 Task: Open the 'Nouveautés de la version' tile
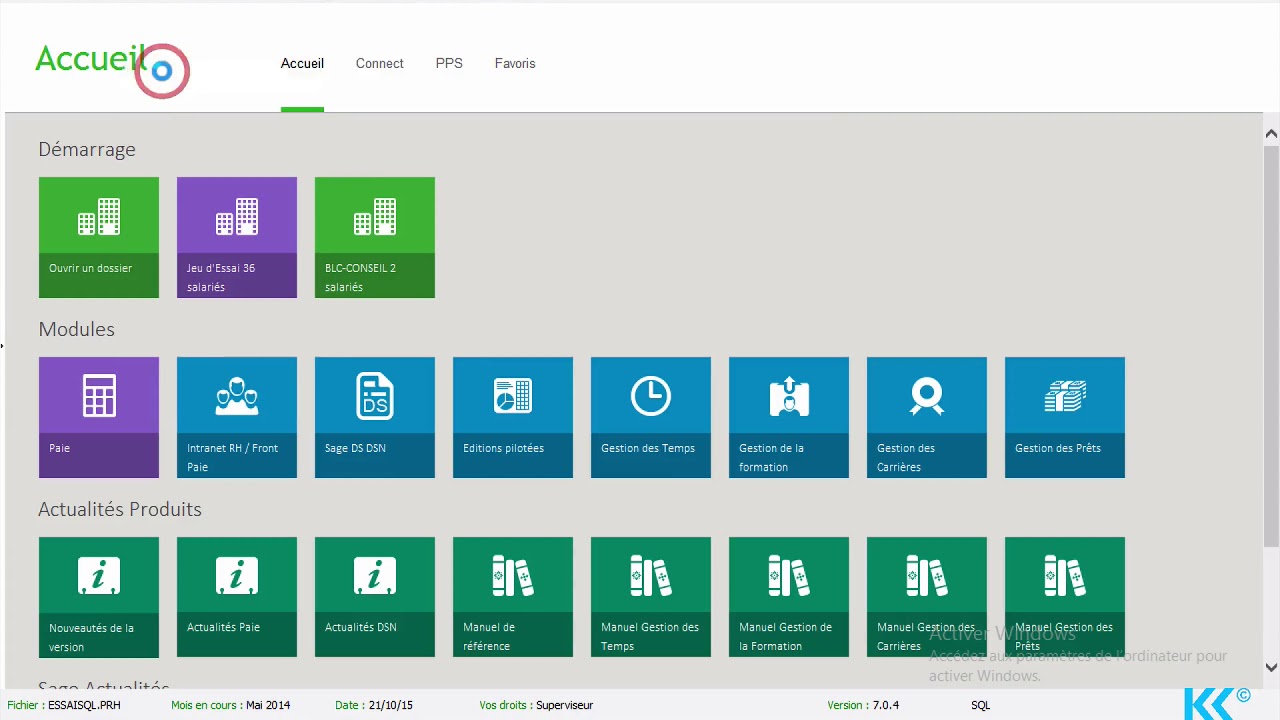point(98,597)
